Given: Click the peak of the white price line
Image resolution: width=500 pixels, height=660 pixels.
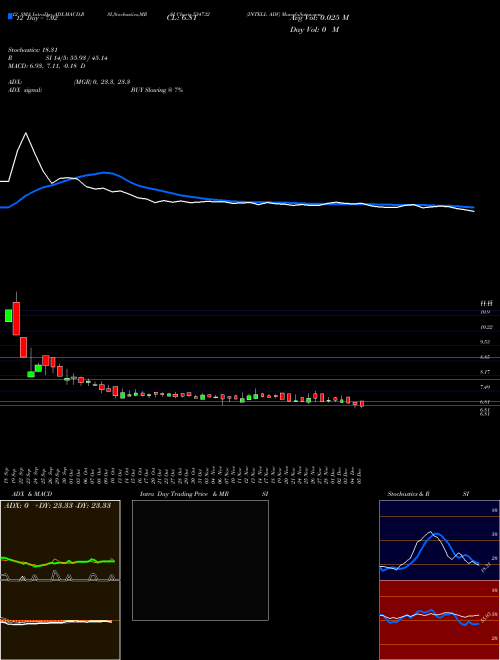Looking at the screenshot, I should pyautogui.click(x=26, y=133).
